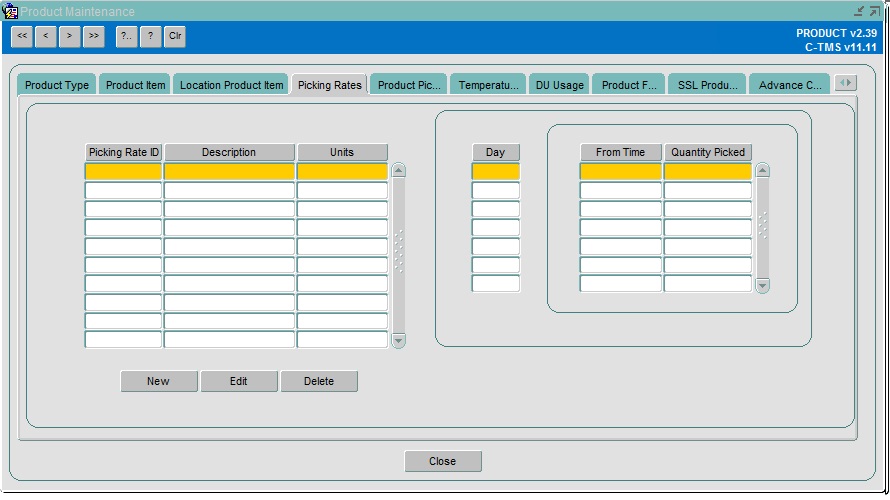Open the Product Pic... tab

(x=409, y=85)
